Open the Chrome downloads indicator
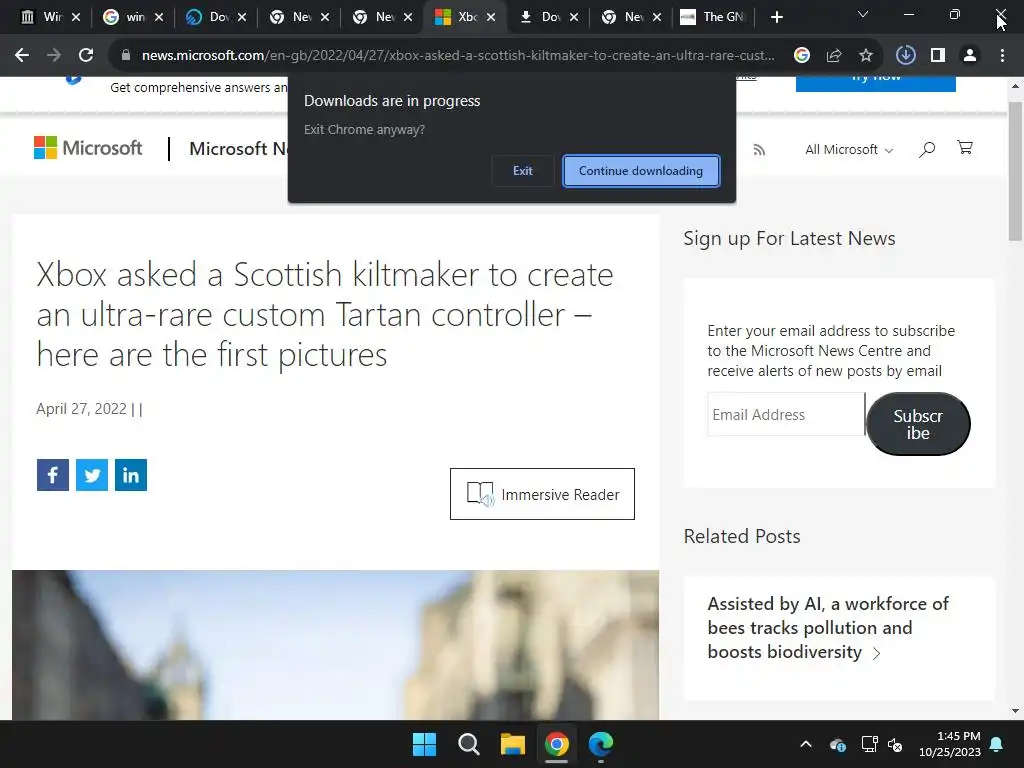 [x=905, y=56]
